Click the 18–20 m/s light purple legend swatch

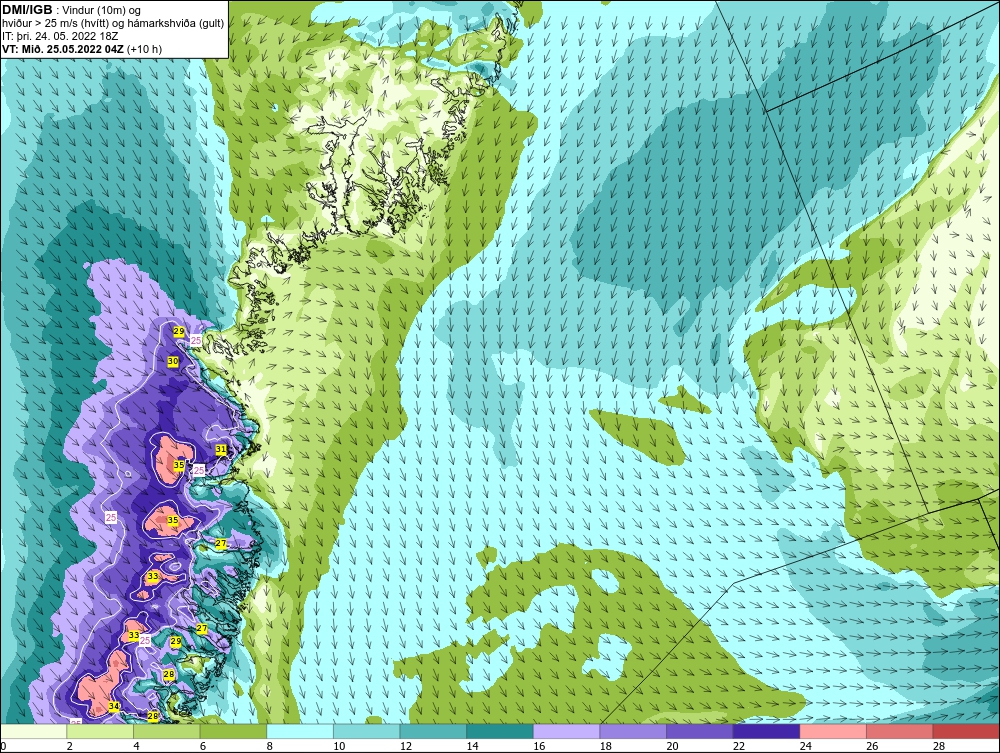633,731
